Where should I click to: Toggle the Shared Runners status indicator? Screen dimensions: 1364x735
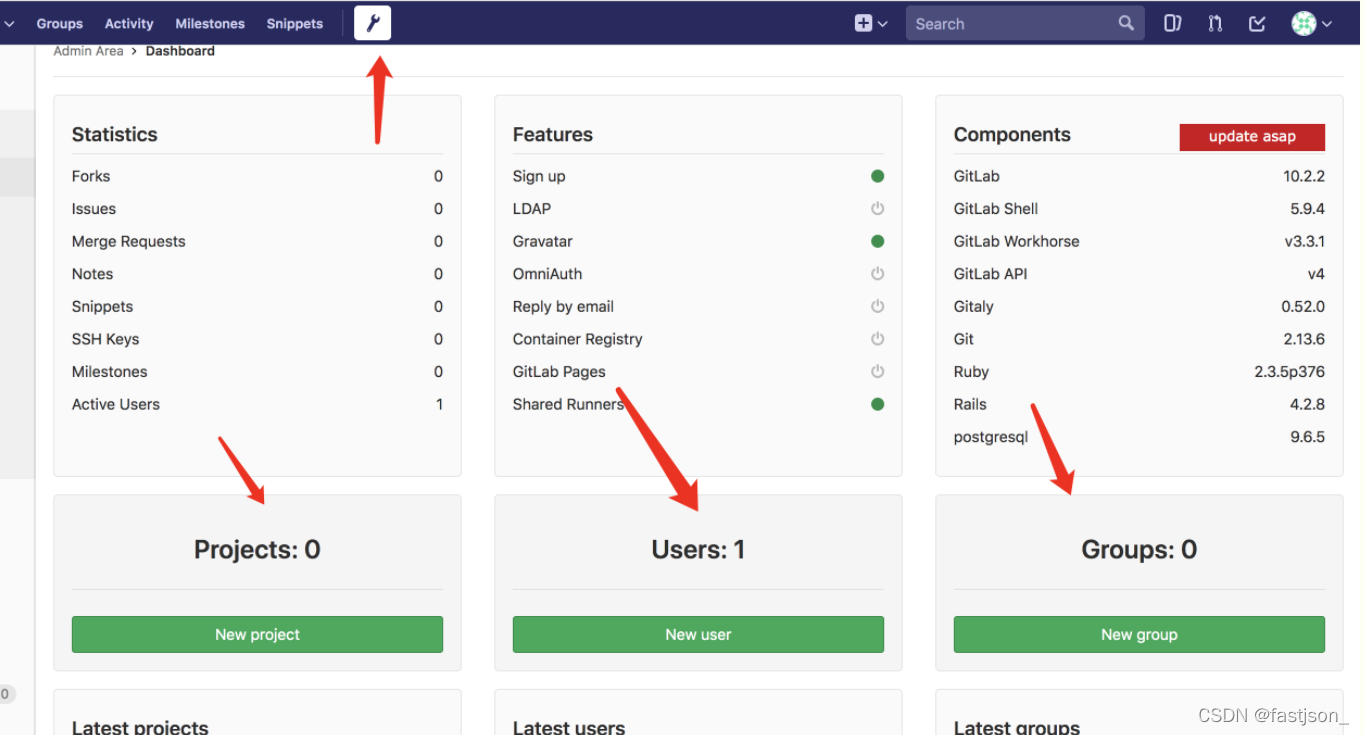(877, 404)
